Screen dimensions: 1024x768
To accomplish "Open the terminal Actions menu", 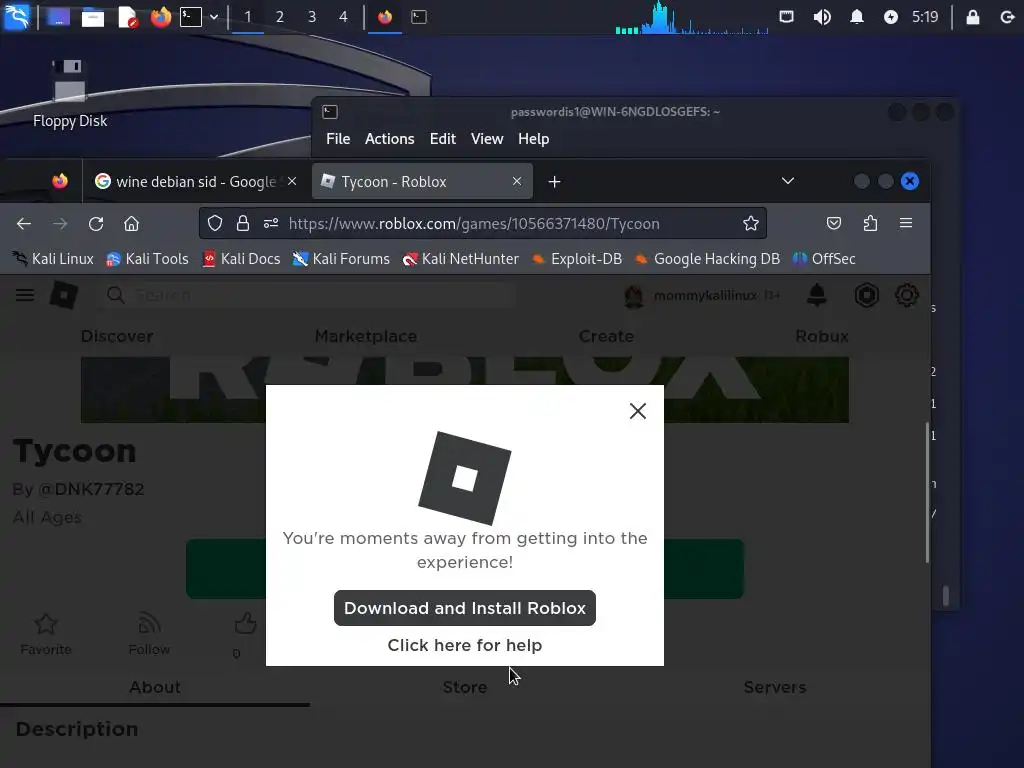I will click(x=389, y=139).
